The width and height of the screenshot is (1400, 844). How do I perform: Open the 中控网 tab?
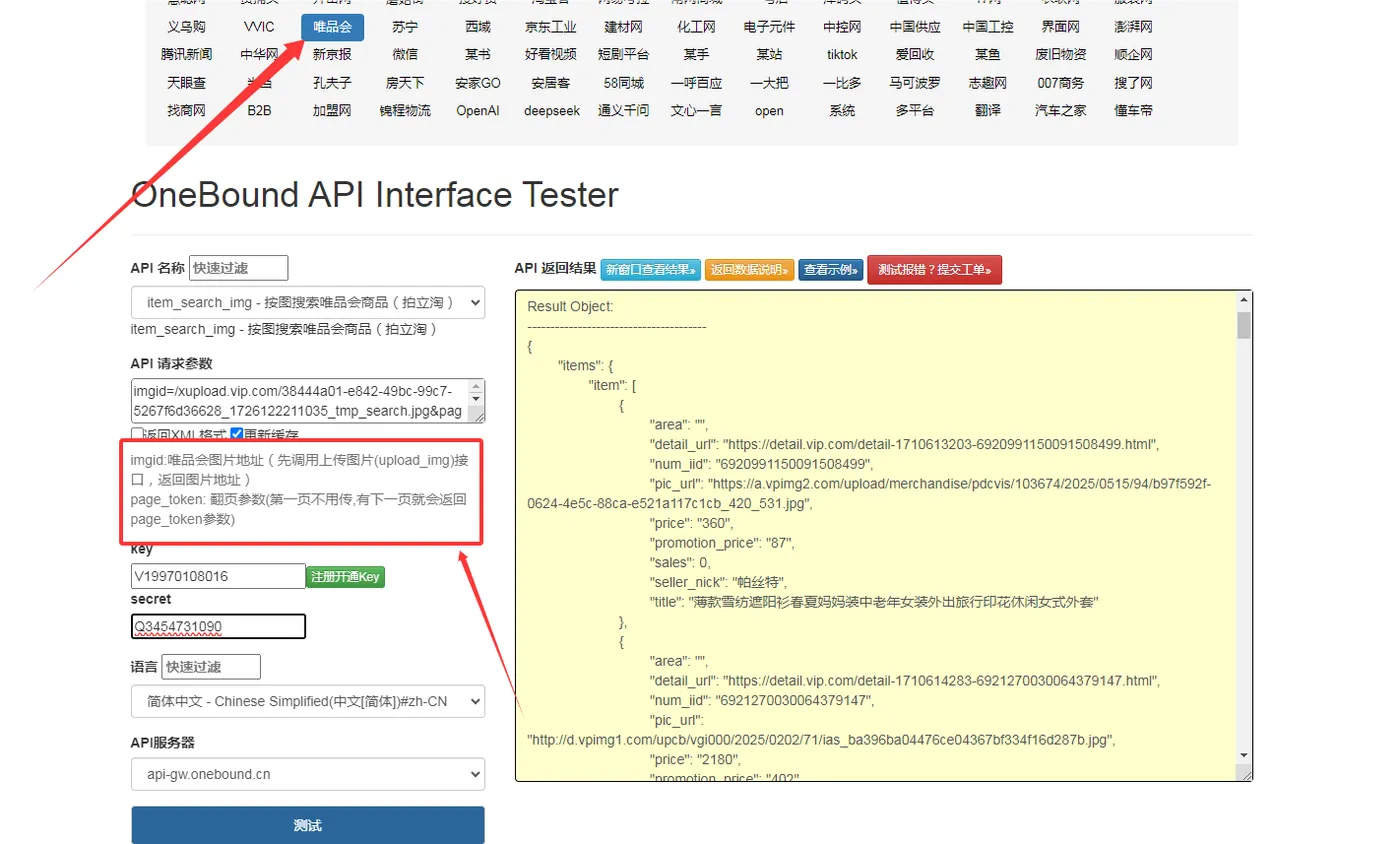point(842,27)
